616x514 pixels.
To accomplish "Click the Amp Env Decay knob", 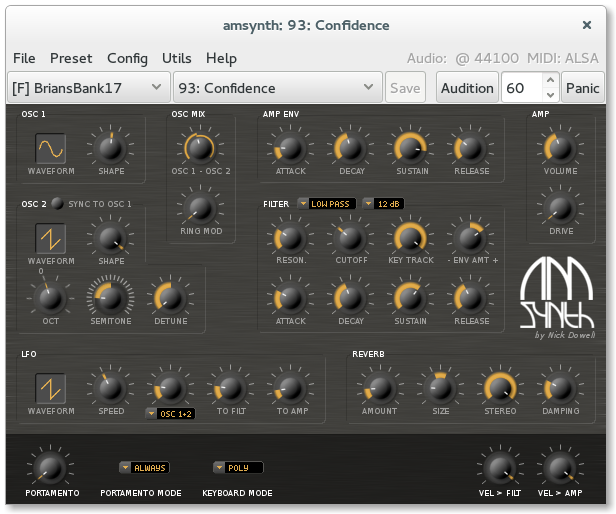I will (x=350, y=148).
